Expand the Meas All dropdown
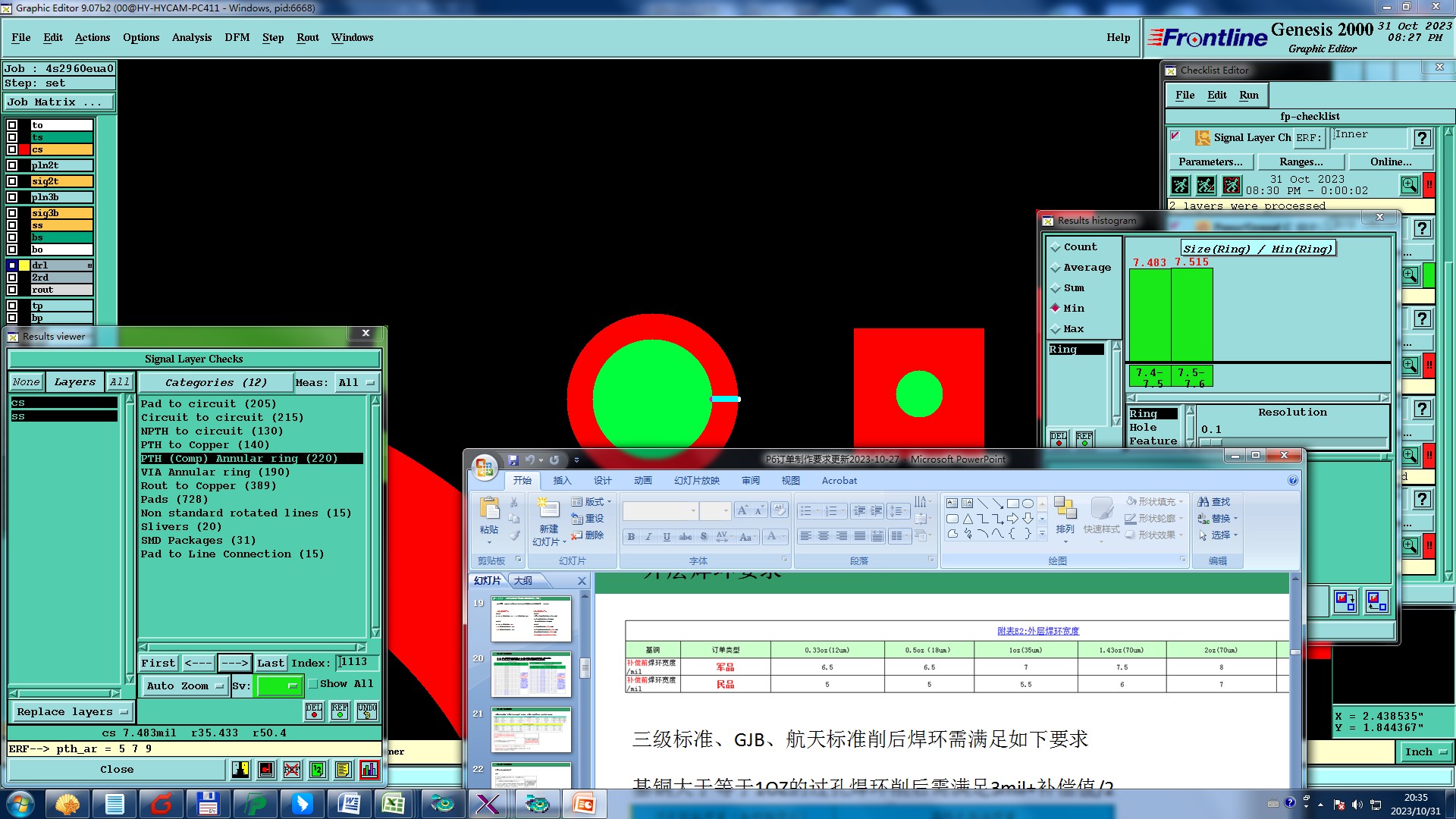The width and height of the screenshot is (1456, 819). [x=356, y=383]
